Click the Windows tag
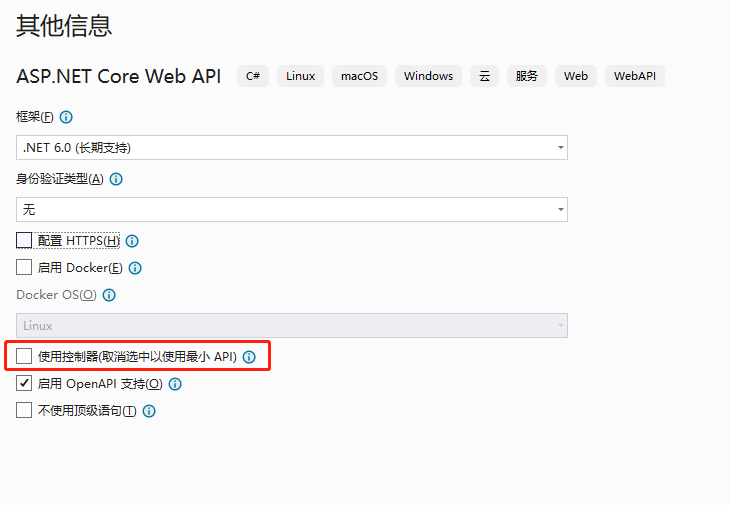This screenshot has width=730, height=505. (x=428, y=76)
